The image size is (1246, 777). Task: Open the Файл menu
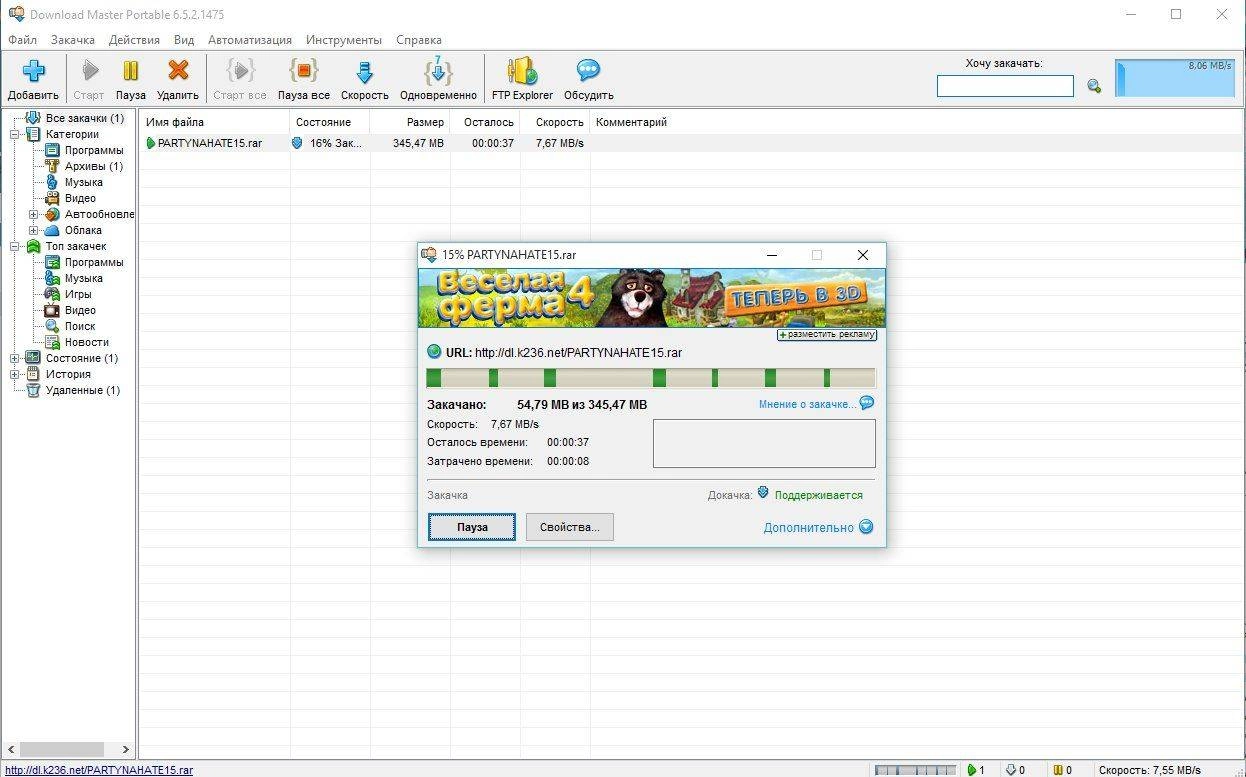coord(22,40)
